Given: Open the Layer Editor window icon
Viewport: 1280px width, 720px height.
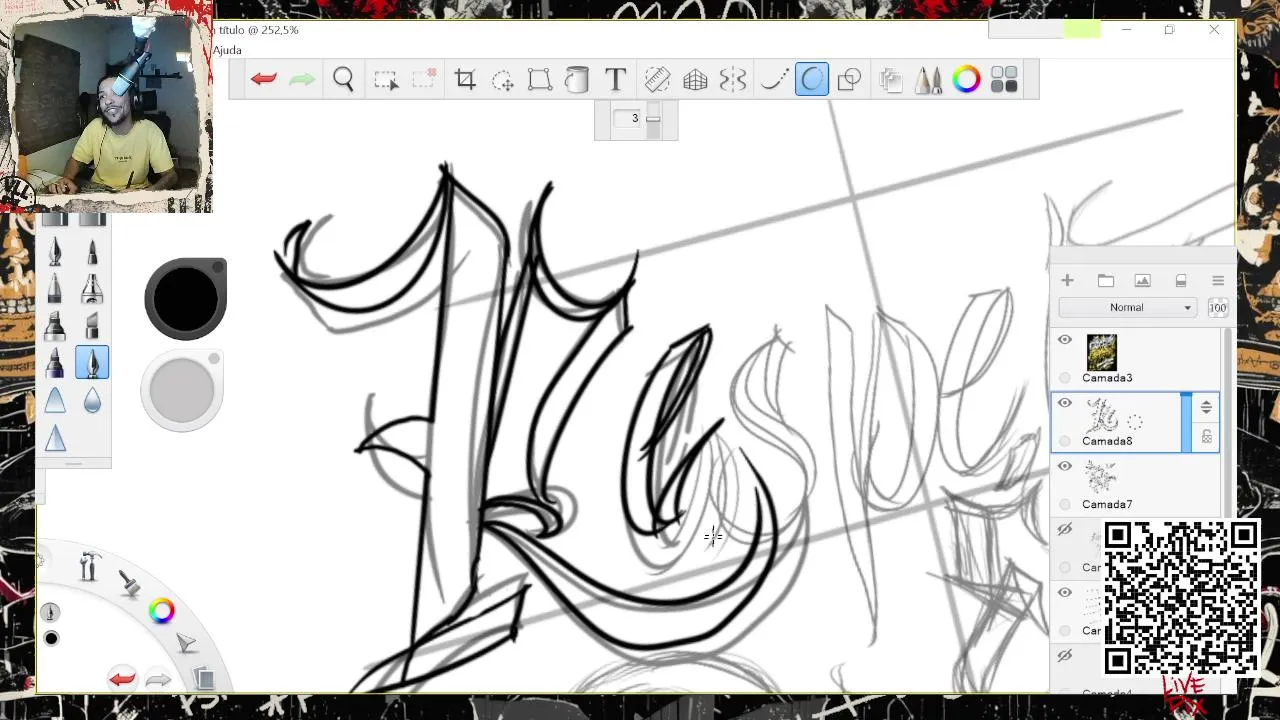Looking at the screenshot, I should point(890,80).
